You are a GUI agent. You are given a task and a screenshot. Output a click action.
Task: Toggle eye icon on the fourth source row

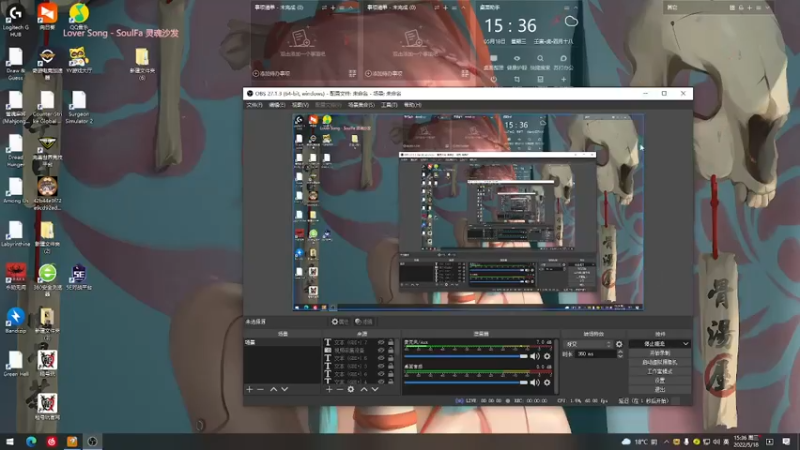point(381,366)
